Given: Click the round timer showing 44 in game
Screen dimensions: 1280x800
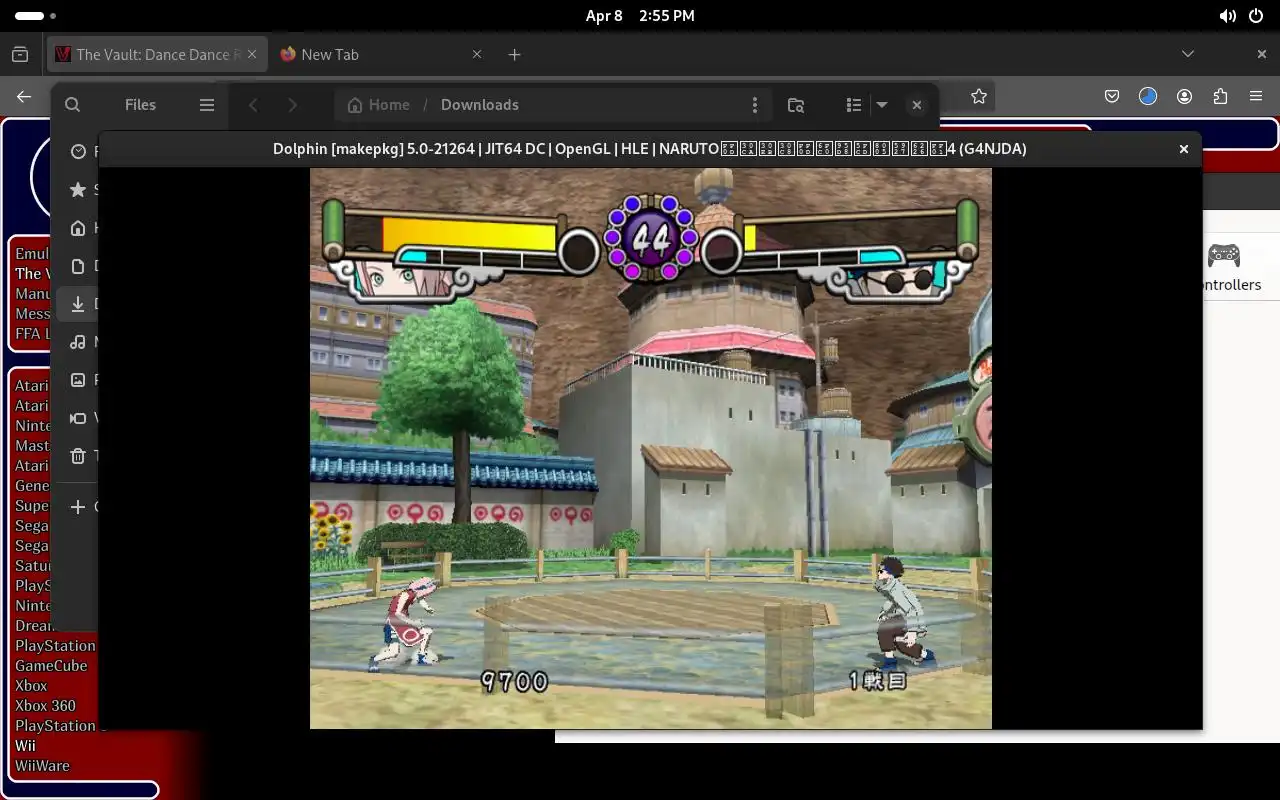Looking at the screenshot, I should (651, 238).
